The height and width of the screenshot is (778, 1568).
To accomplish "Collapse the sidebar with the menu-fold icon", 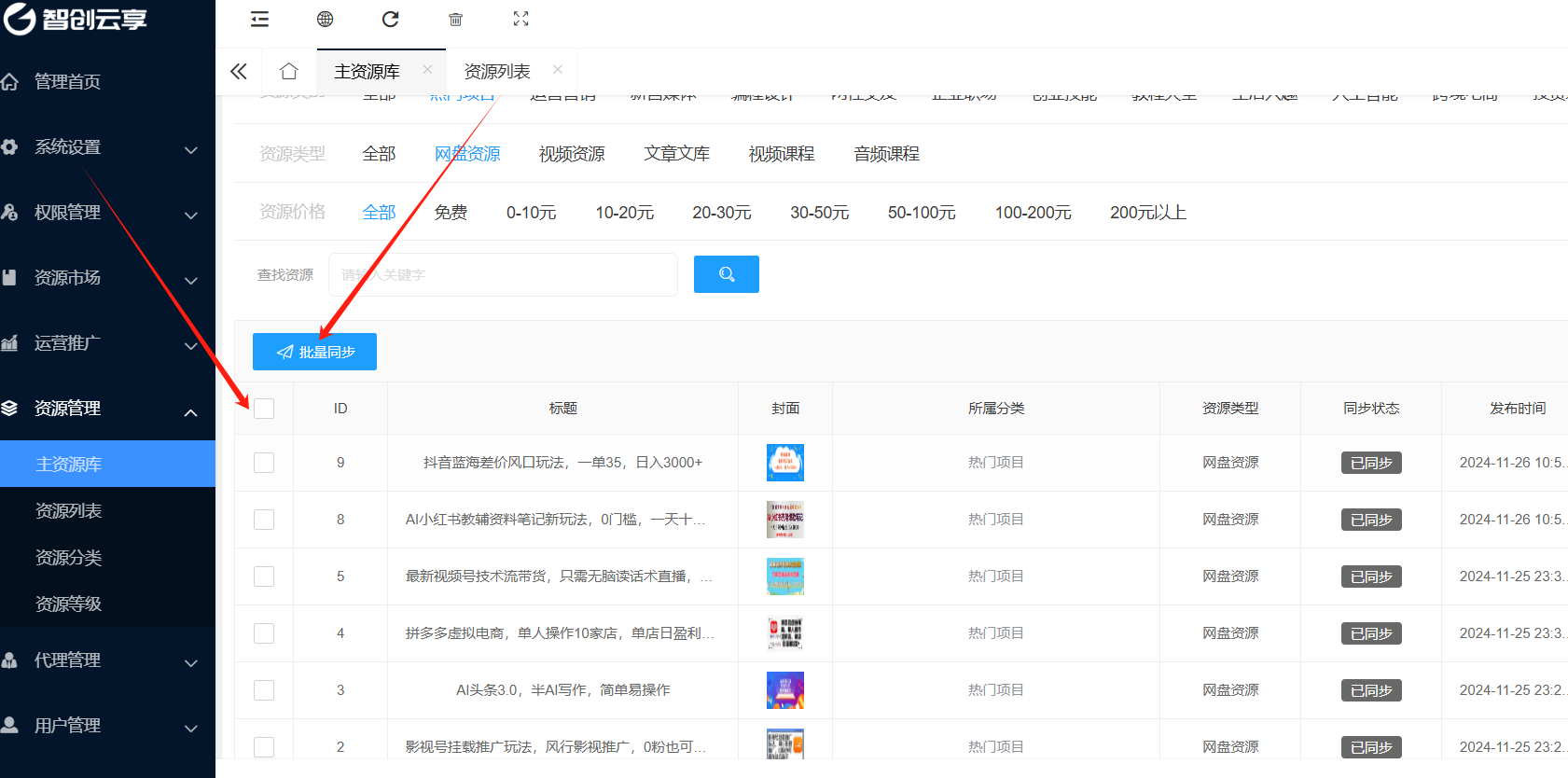I will point(260,19).
